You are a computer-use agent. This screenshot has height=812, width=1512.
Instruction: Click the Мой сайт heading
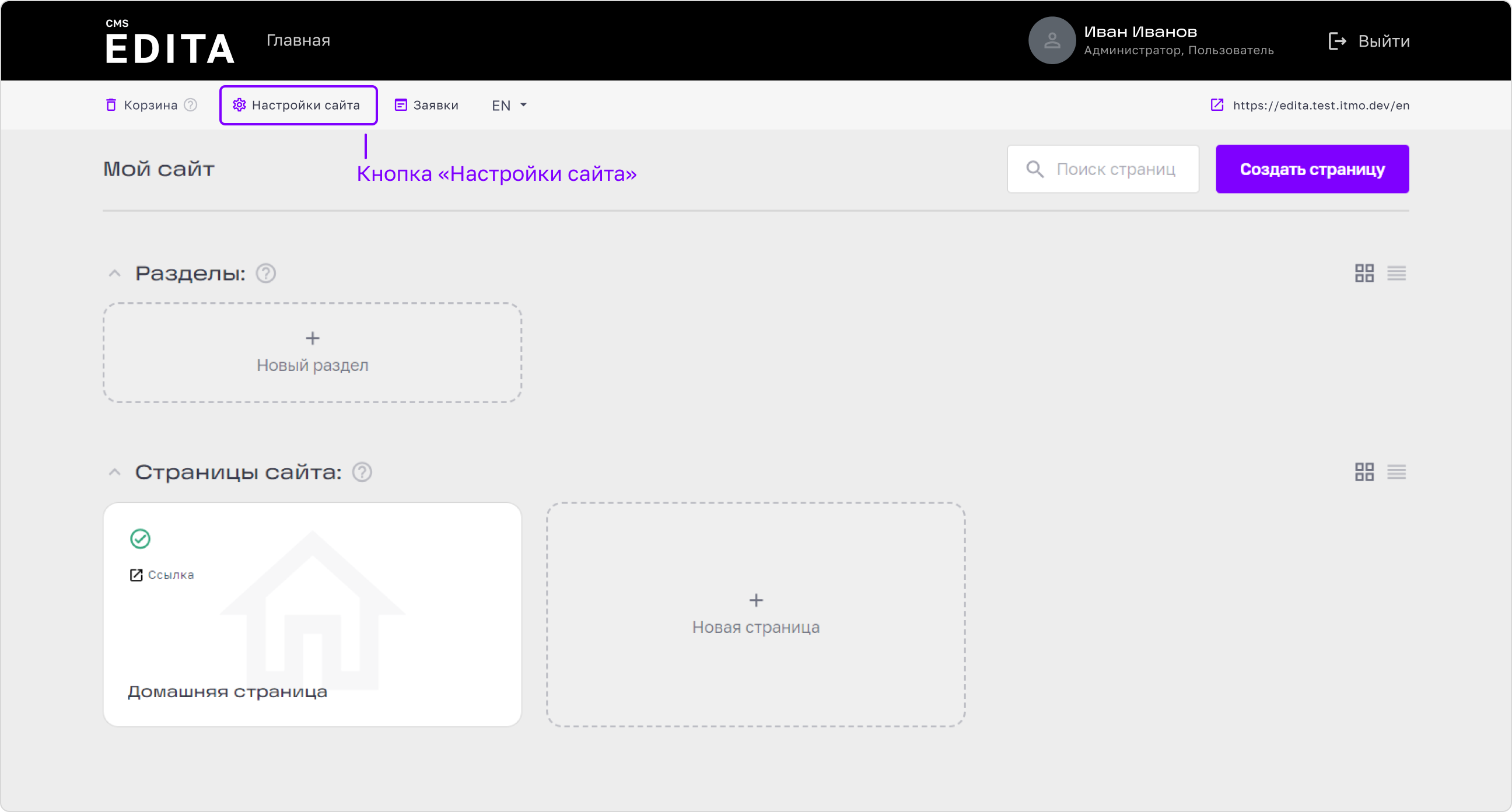point(159,169)
